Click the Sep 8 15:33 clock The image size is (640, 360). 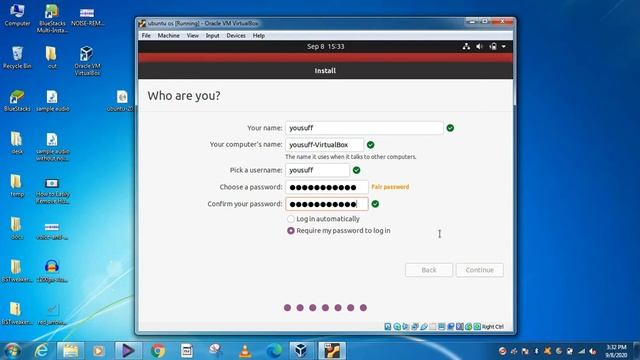pyautogui.click(x=325, y=47)
